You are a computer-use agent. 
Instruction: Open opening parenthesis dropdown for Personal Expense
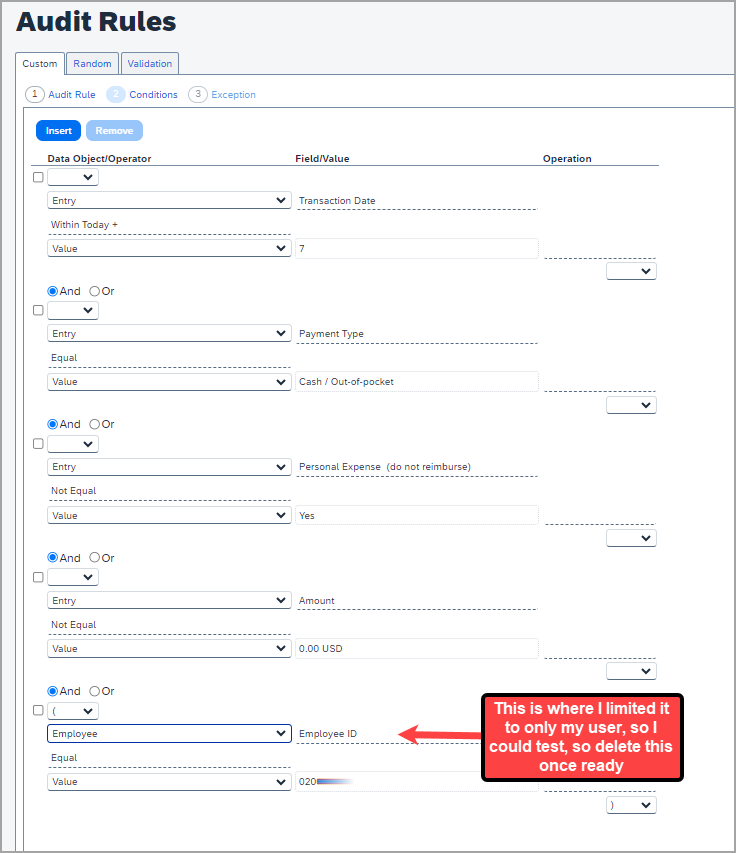pyautogui.click(x=73, y=444)
